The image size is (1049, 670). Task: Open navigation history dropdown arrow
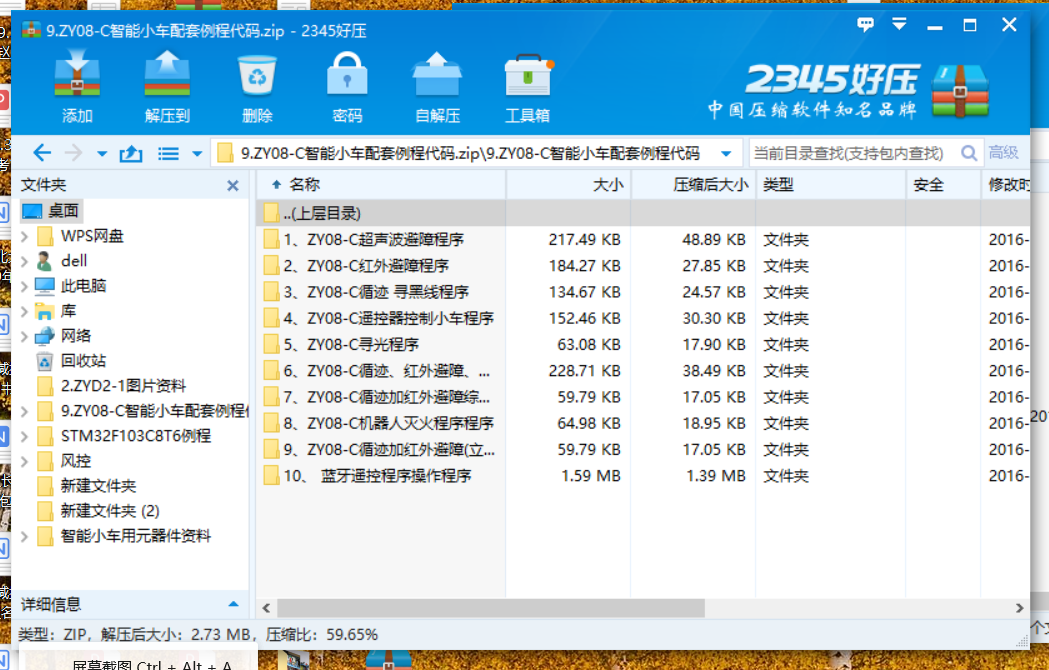(102, 154)
